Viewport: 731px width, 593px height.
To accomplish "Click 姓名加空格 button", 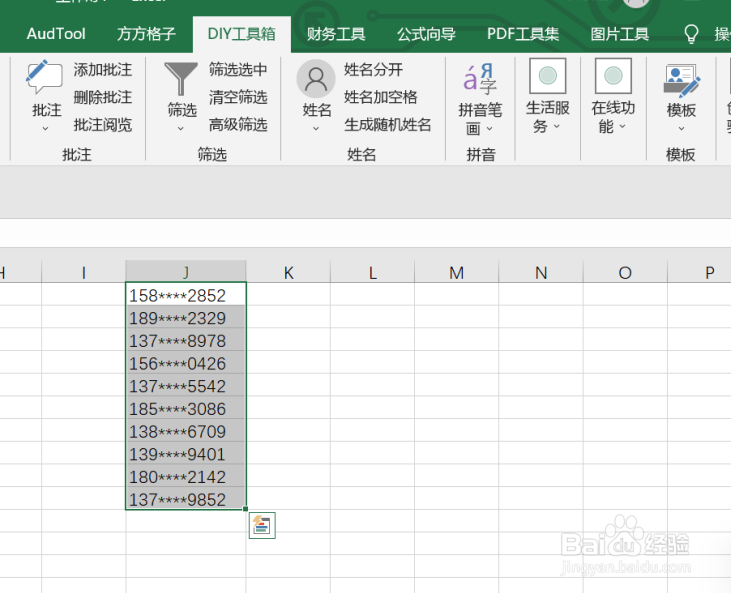I will [x=380, y=97].
